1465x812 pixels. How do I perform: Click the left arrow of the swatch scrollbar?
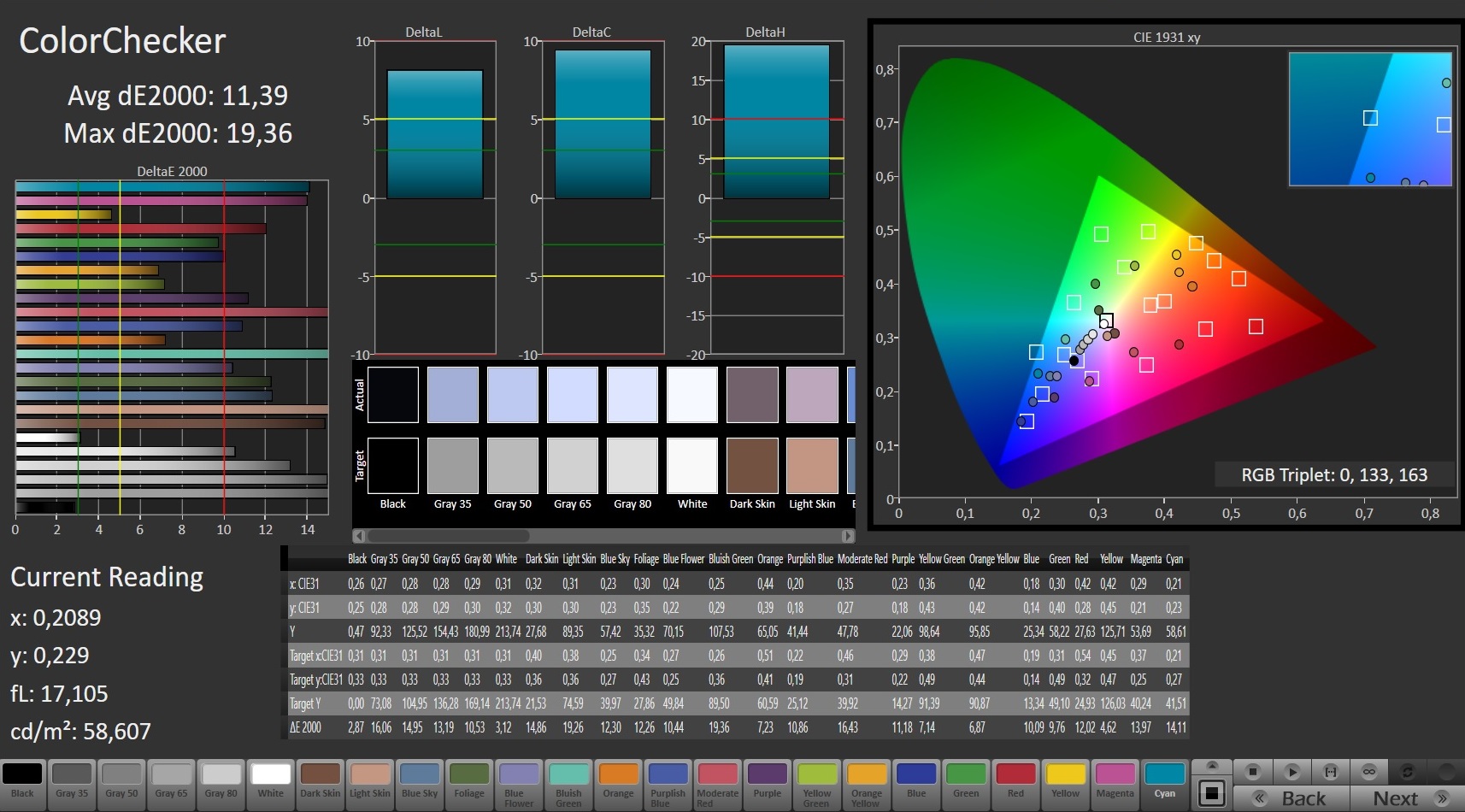[x=360, y=536]
